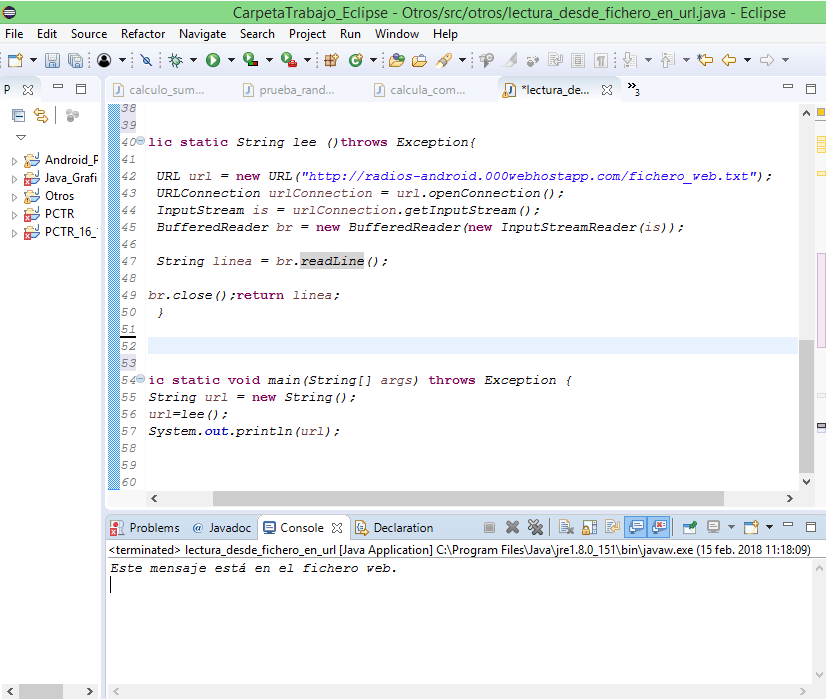Click the Open Task folder icon
Screen dimensions: 826x699
click(419, 60)
